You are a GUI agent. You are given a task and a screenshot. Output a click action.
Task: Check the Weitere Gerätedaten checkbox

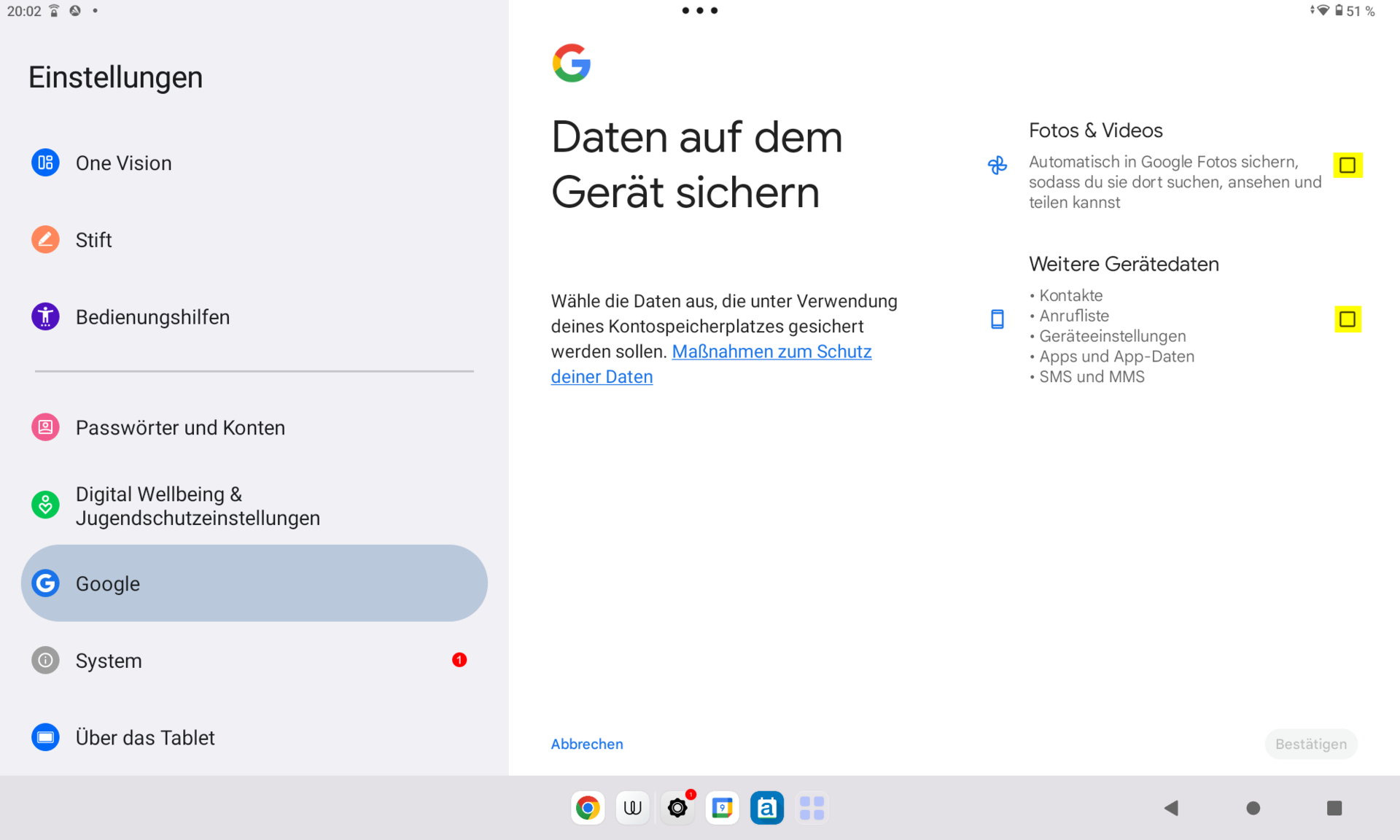click(1347, 319)
